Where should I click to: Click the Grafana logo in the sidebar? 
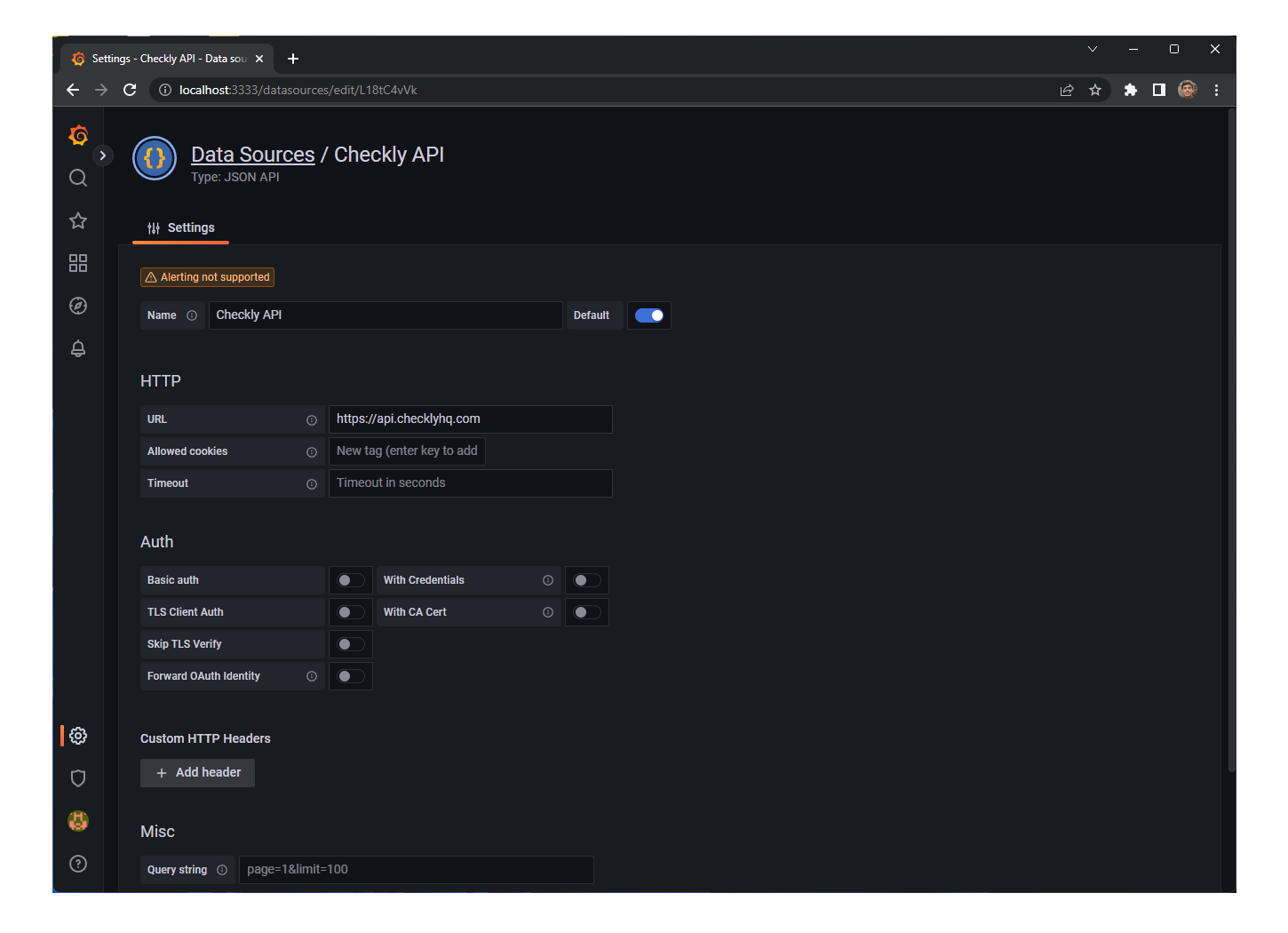(x=78, y=135)
